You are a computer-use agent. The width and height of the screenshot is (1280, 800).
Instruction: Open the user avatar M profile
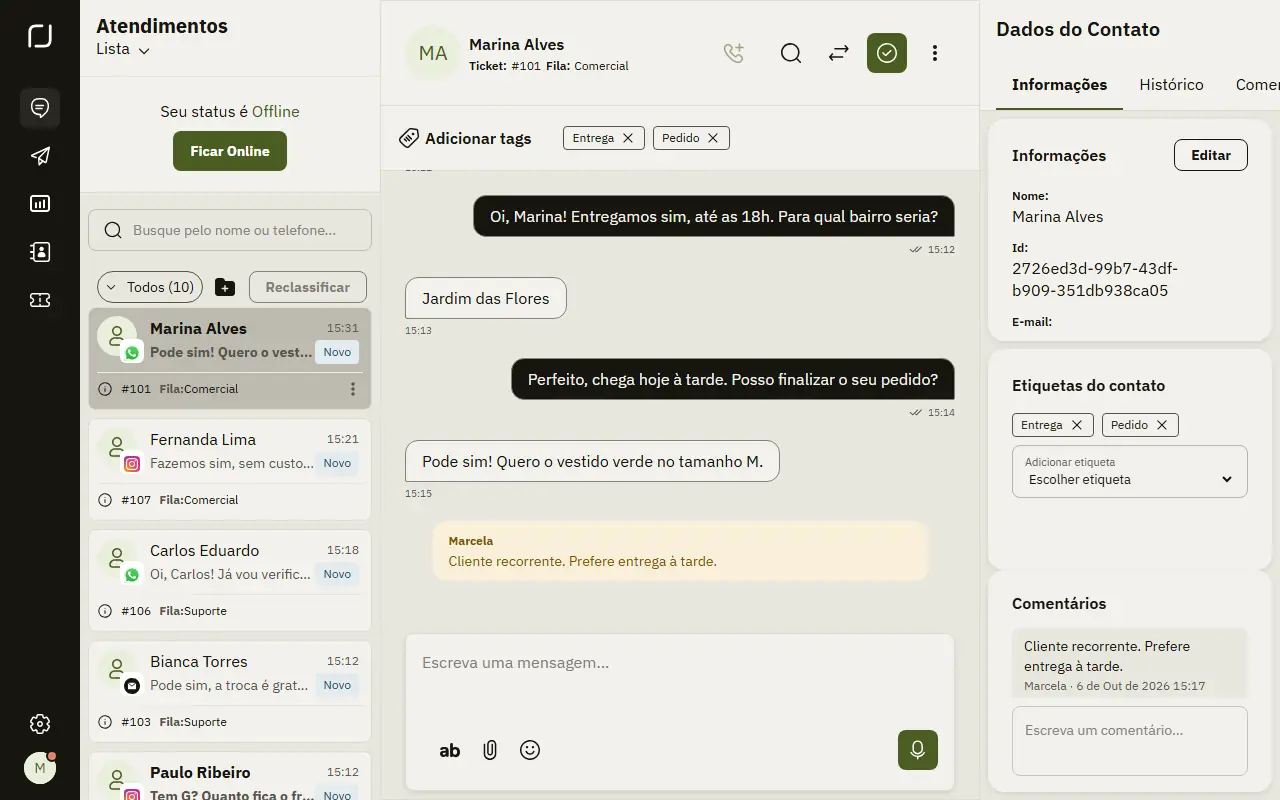[40, 768]
